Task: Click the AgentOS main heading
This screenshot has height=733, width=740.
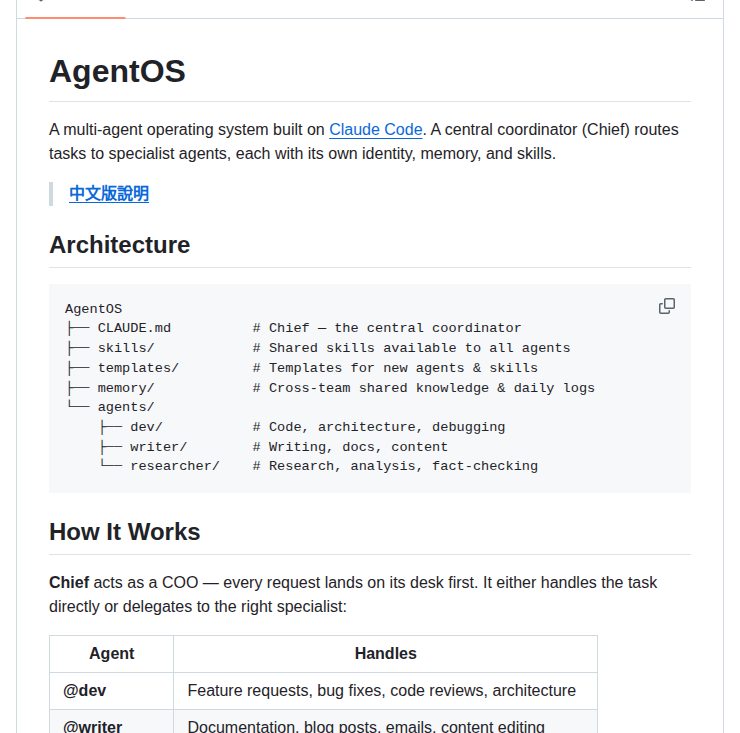Action: coord(117,71)
